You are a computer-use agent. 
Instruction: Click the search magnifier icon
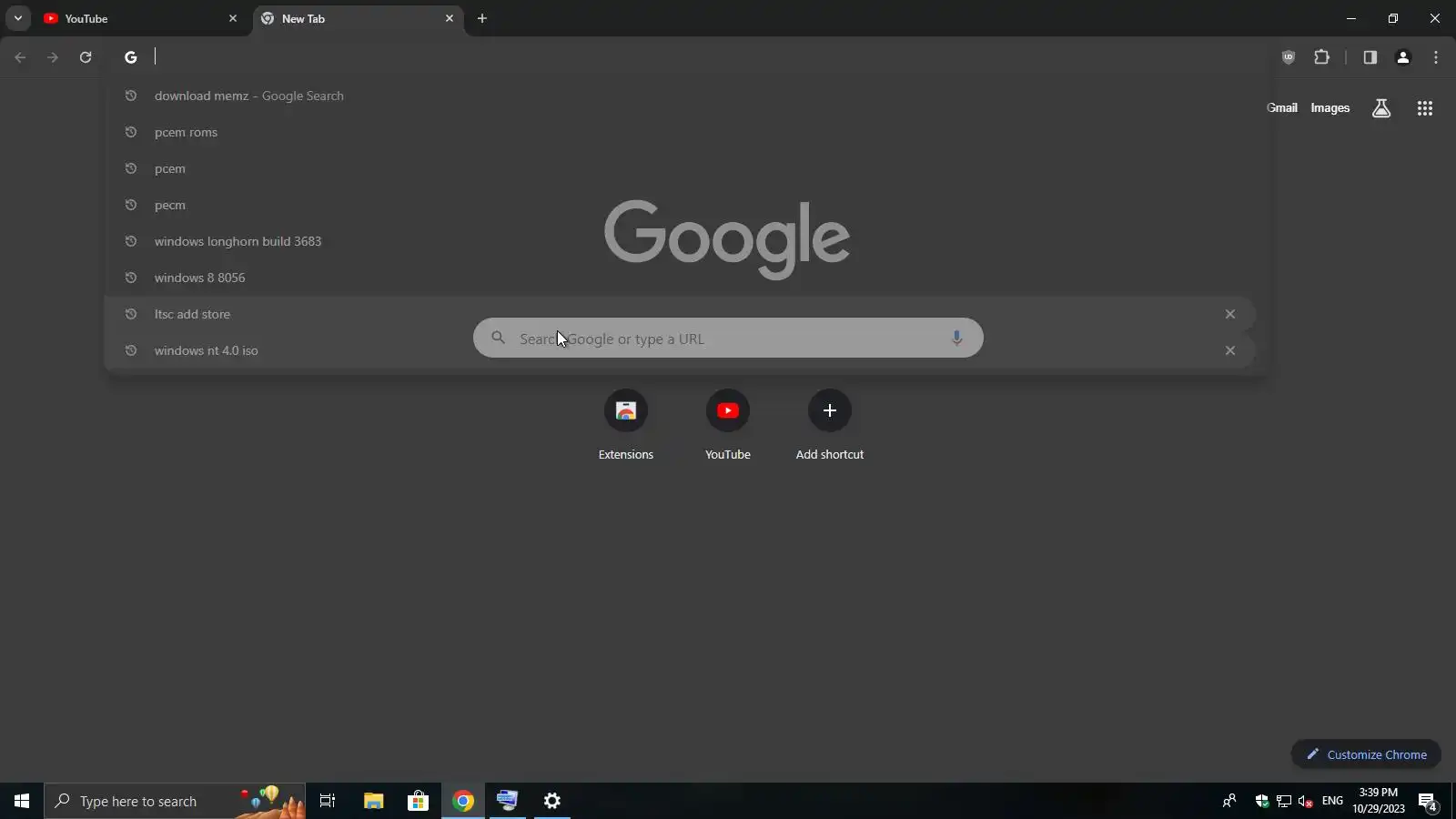pos(498,338)
